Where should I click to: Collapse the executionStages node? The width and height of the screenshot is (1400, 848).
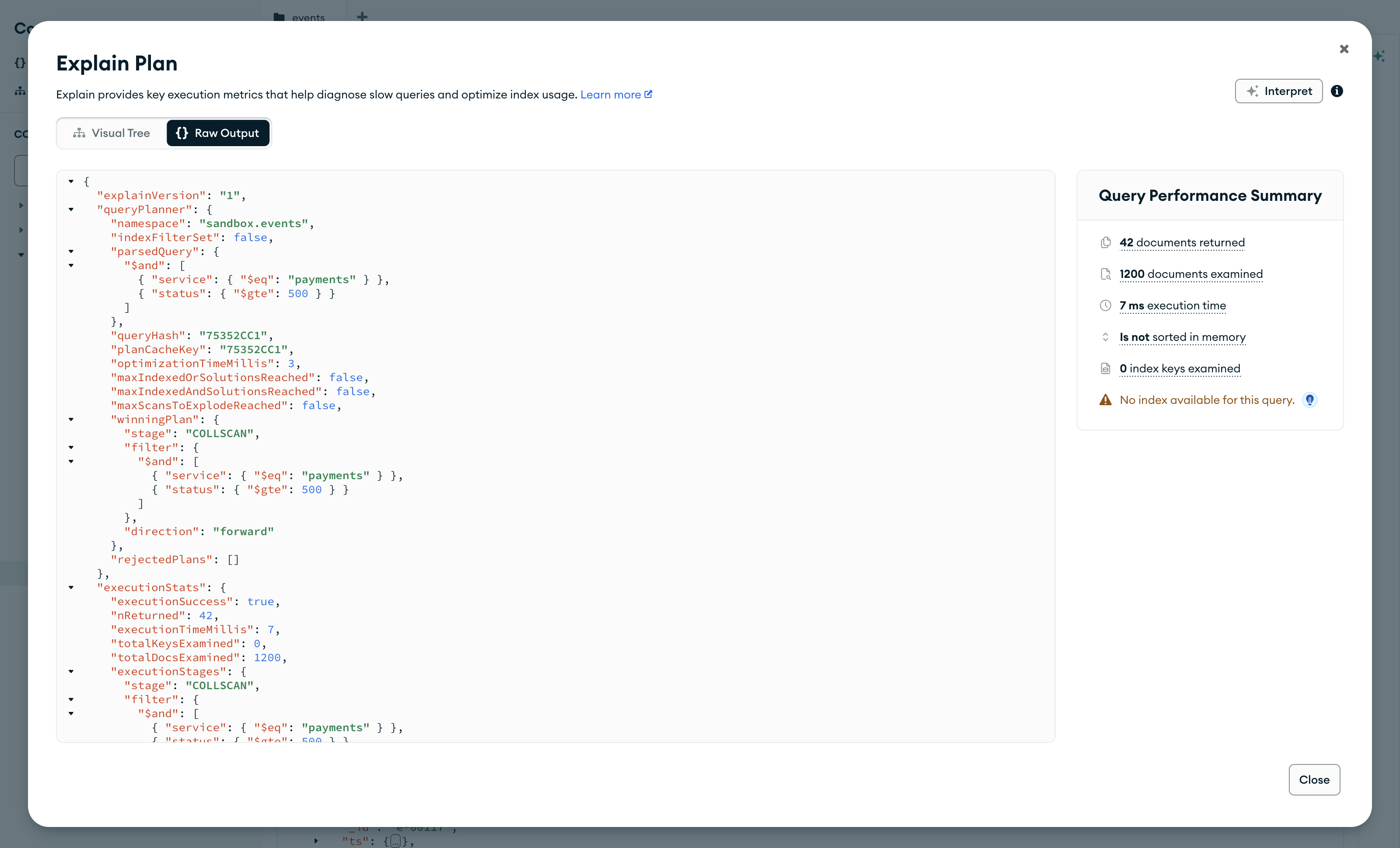coord(71,672)
